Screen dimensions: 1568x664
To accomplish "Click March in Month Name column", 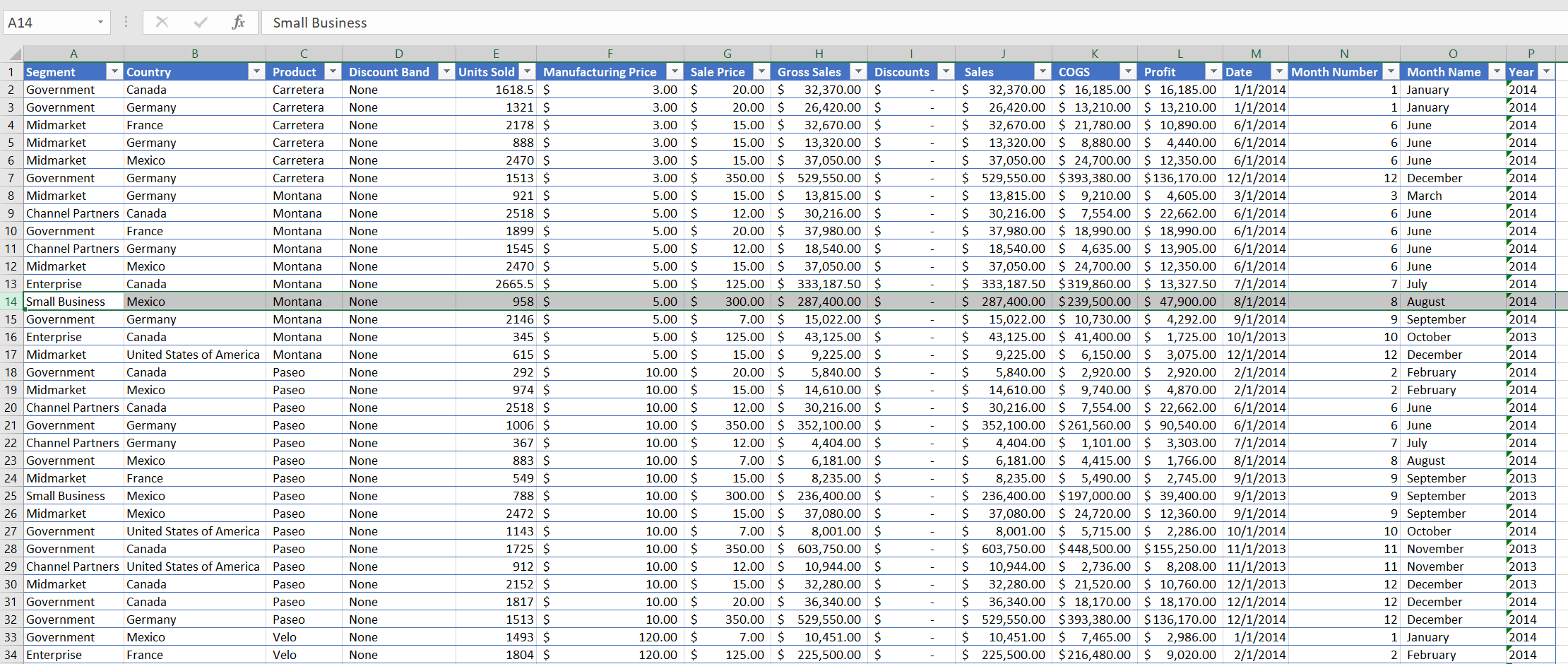I will [x=1424, y=196].
